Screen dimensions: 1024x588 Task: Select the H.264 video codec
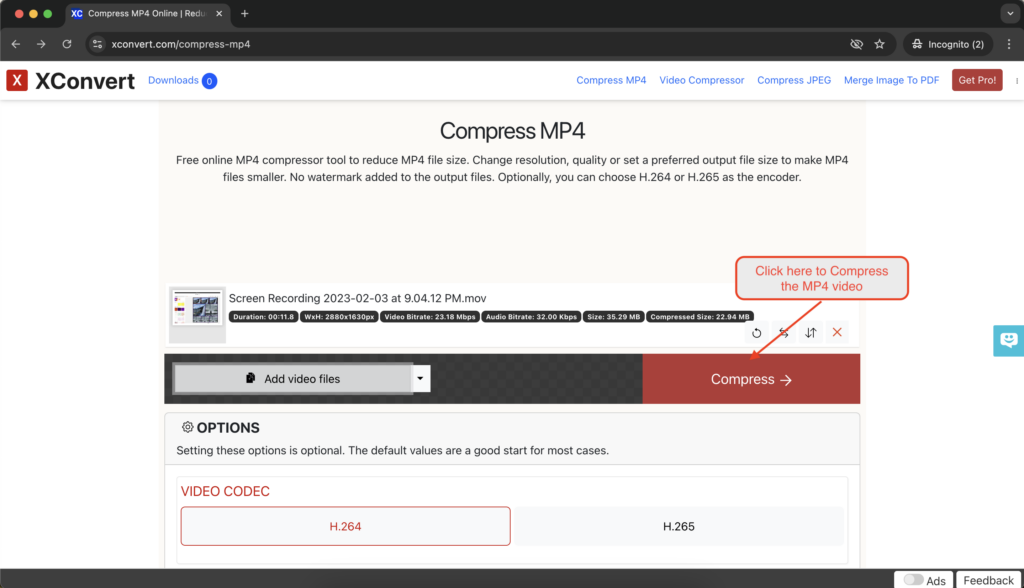click(345, 526)
